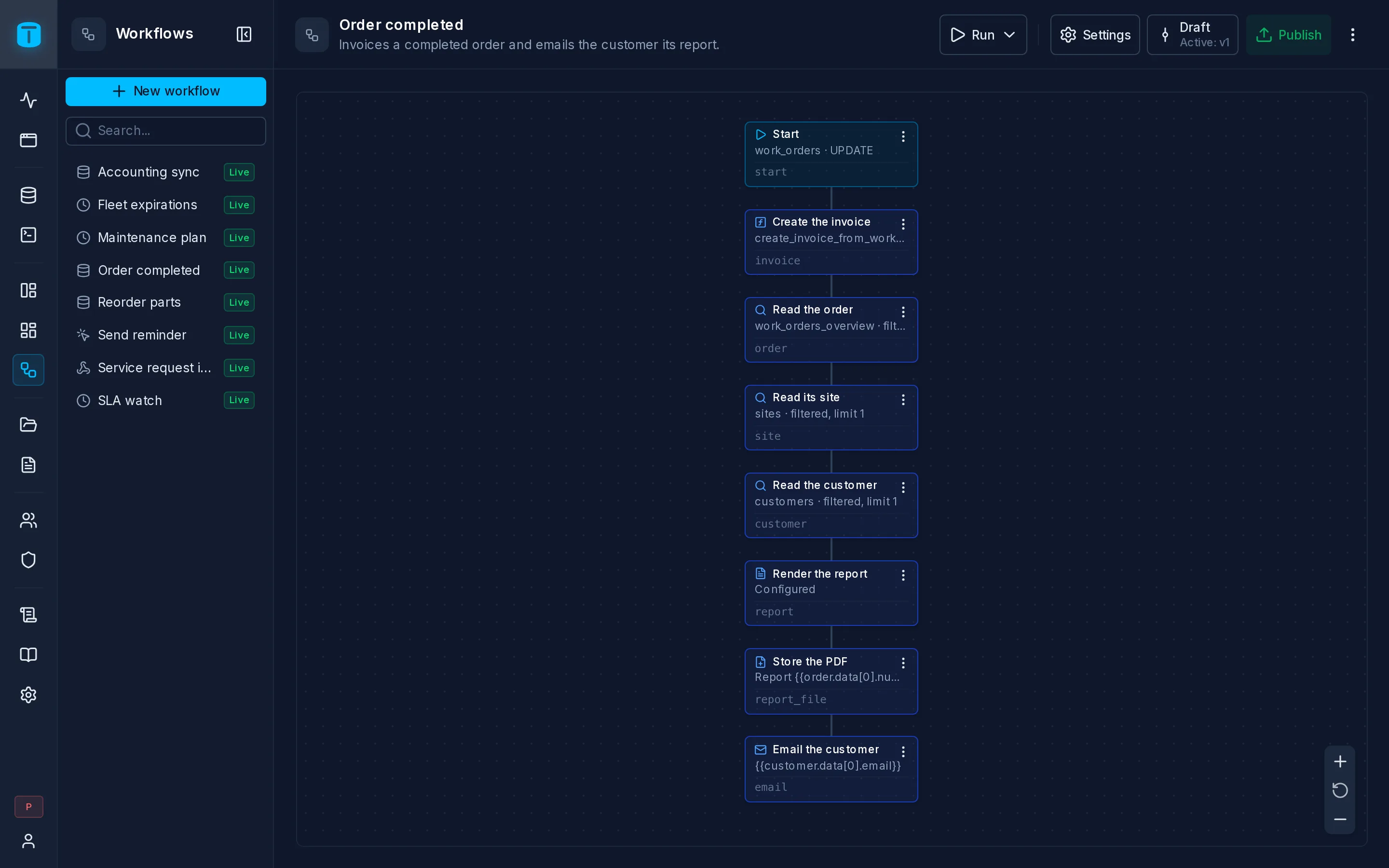This screenshot has width=1389, height=868.
Task: Open the folder files icon in sidebar
Action: [28, 425]
